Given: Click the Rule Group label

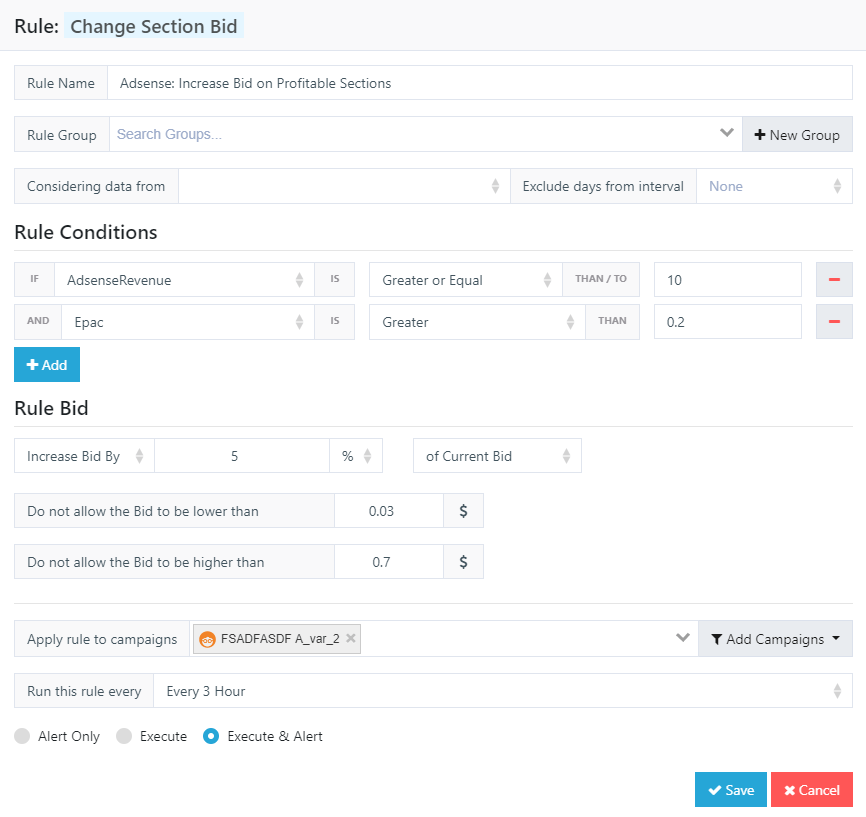Looking at the screenshot, I should 62,135.
